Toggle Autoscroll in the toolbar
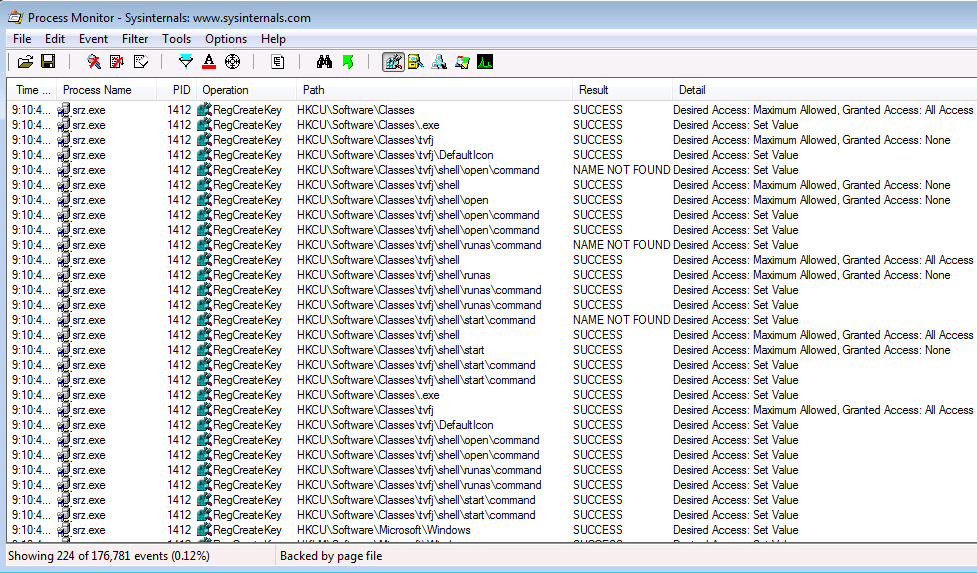 117,62
